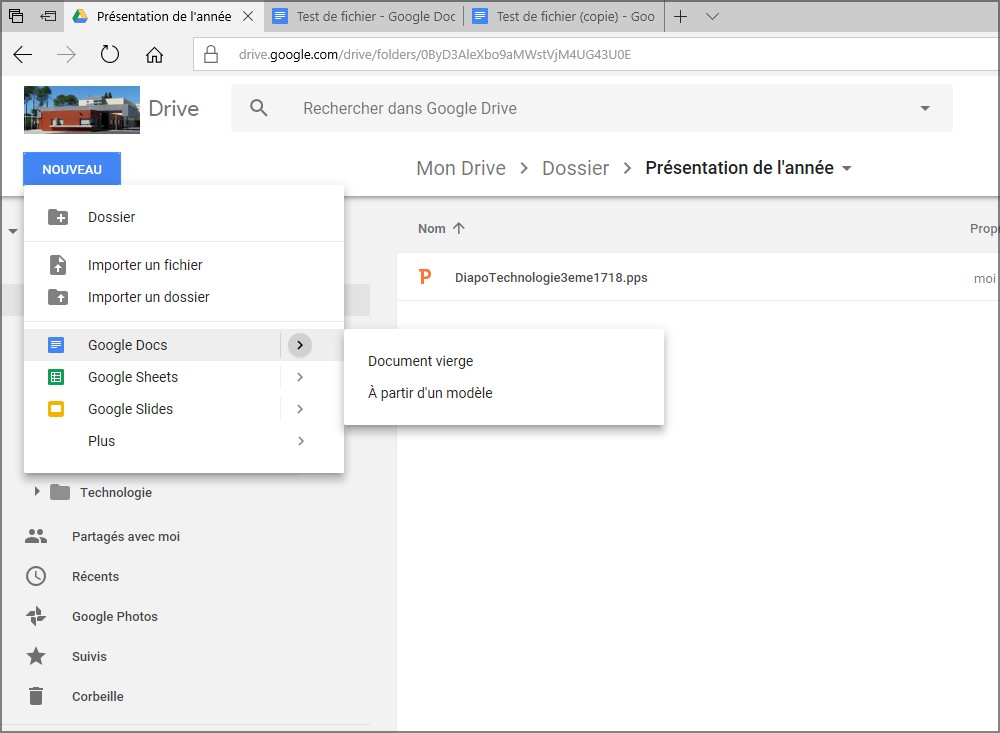This screenshot has height=733, width=1000.
Task: Sort by Nom column header
Action: pyautogui.click(x=432, y=228)
